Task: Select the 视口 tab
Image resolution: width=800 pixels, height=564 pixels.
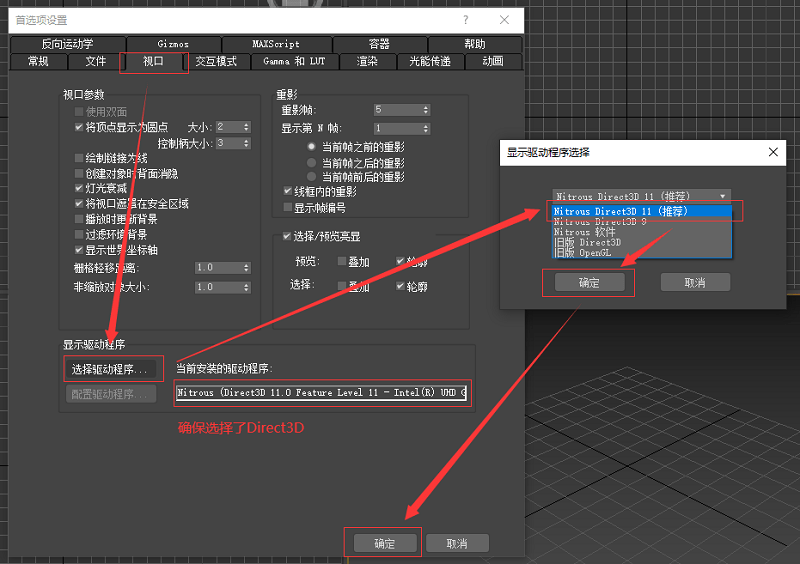Action: (x=154, y=62)
